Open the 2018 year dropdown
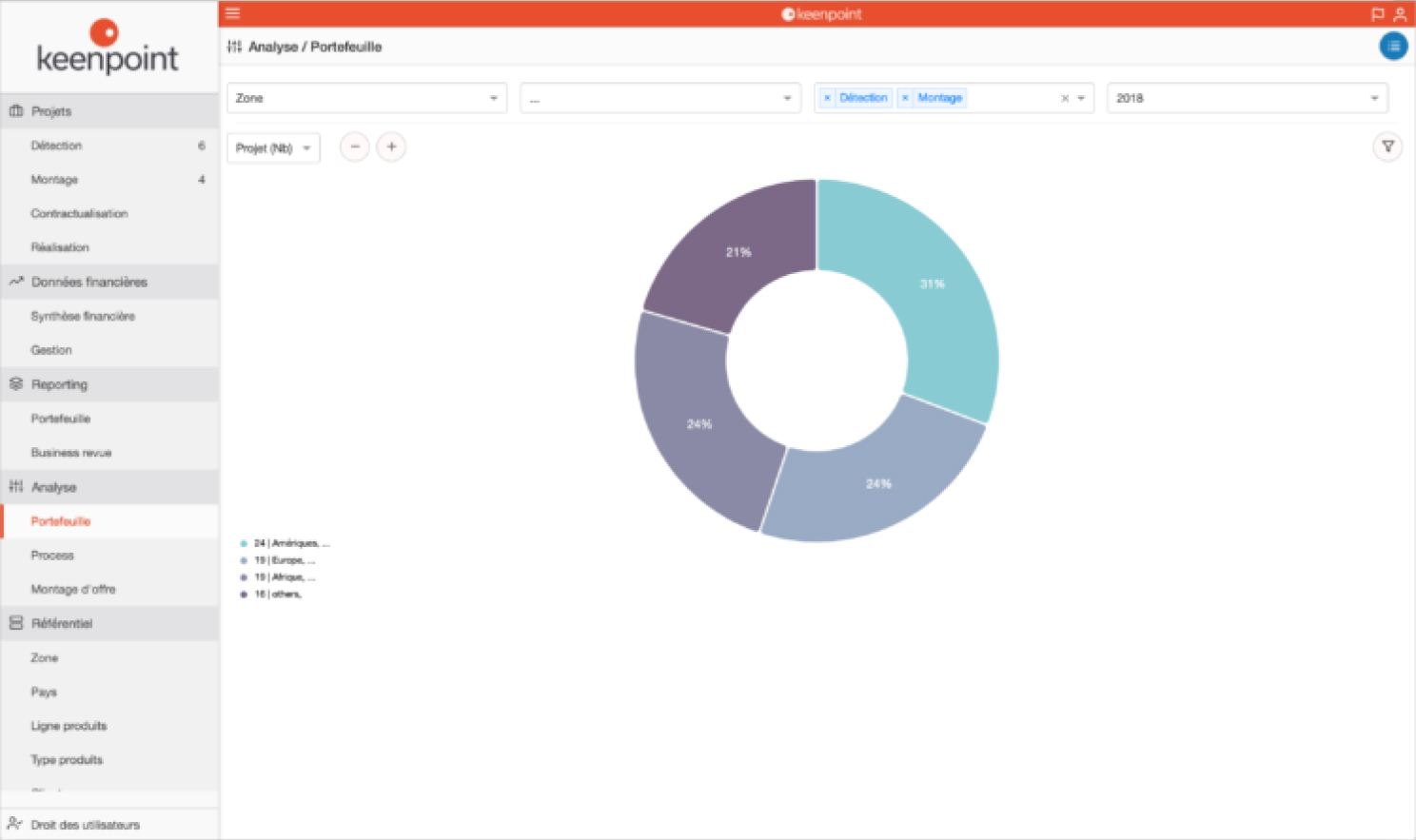Image resolution: width=1416 pixels, height=840 pixels. [1247, 98]
